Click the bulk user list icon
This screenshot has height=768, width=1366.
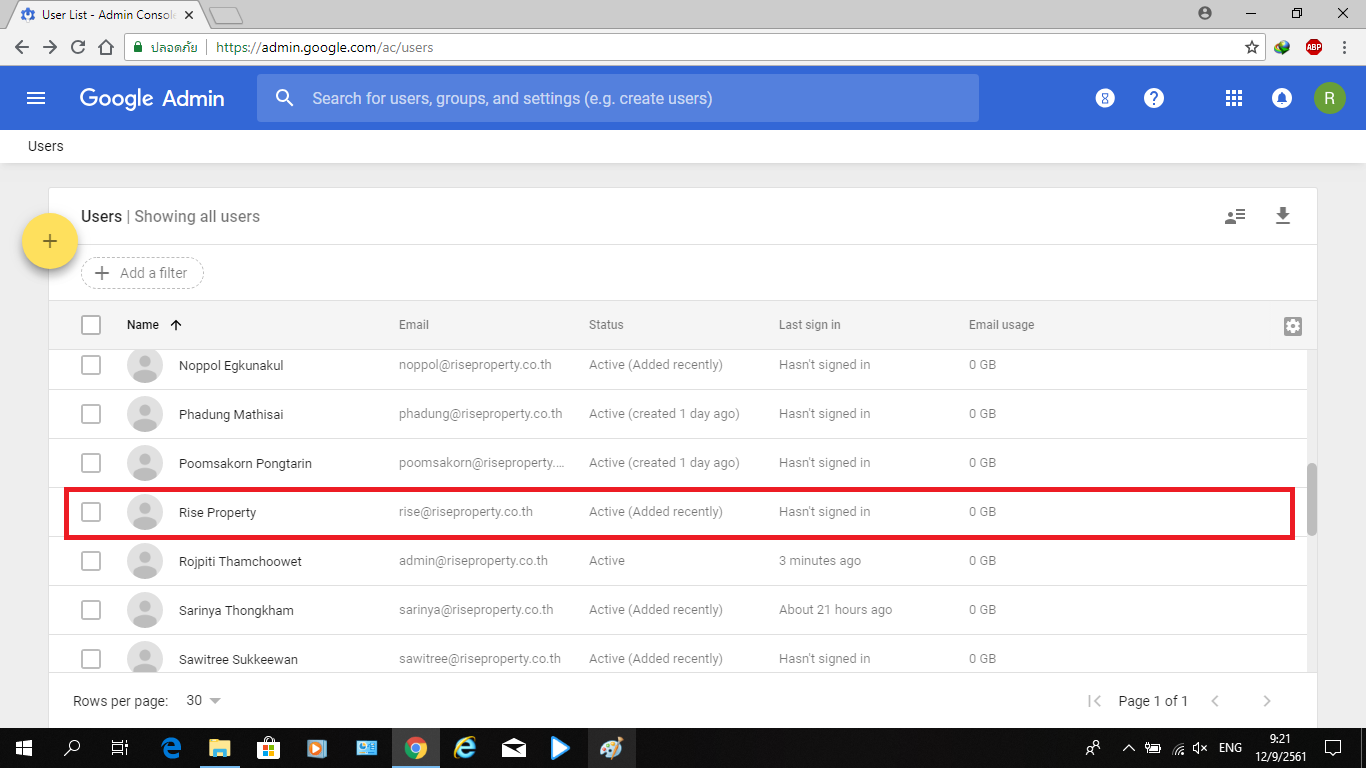1235,216
